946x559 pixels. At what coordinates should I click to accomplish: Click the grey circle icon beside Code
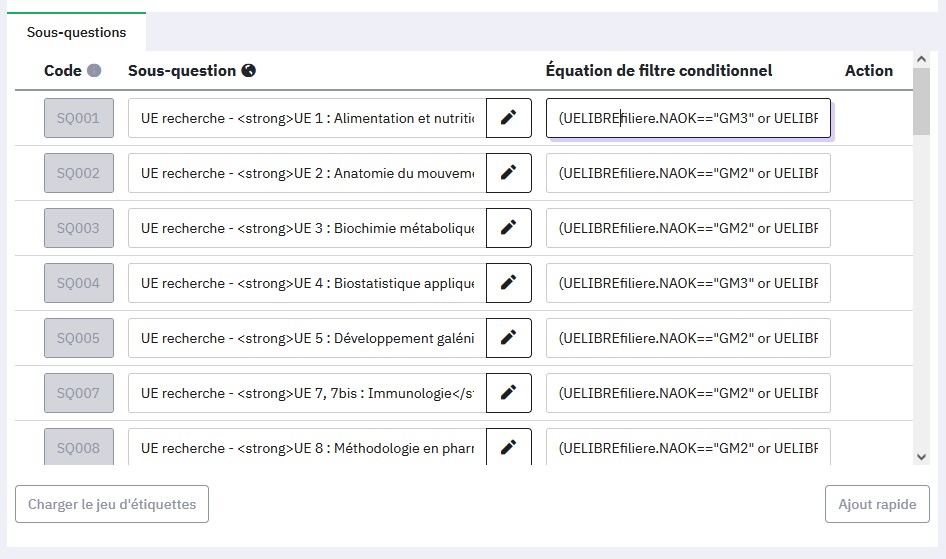tap(94, 71)
